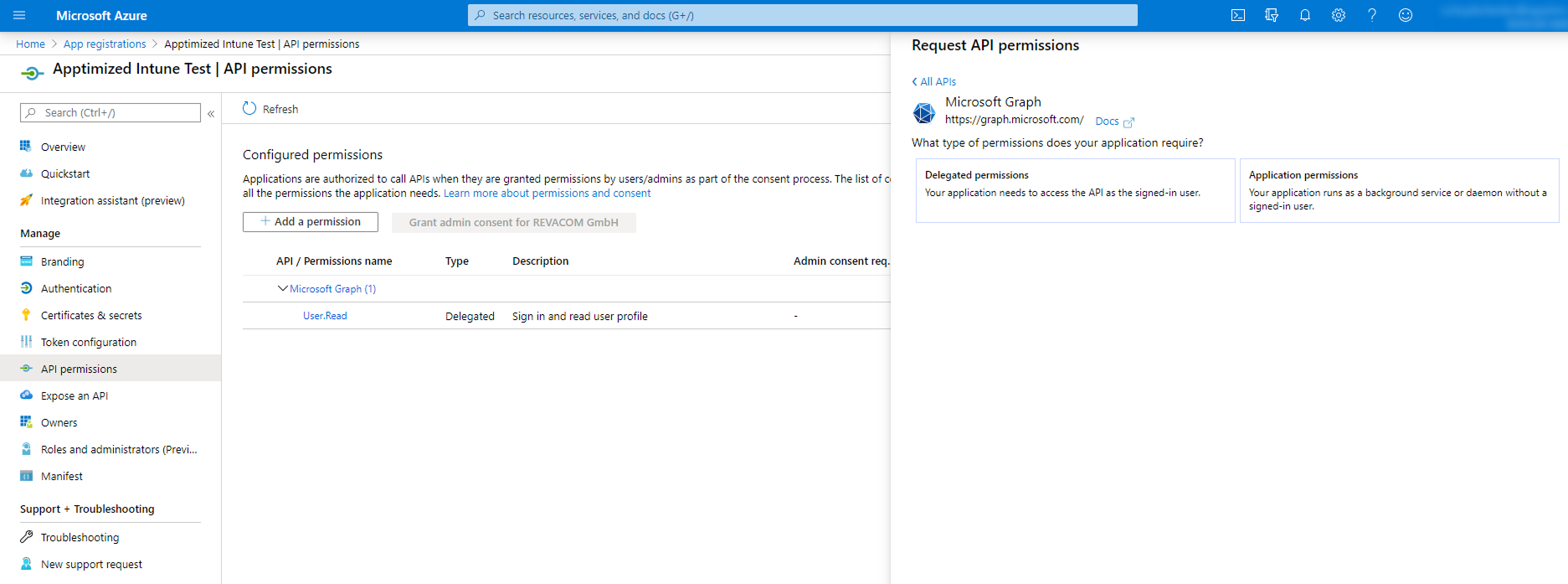Screen dimensions: 1568x584
Task: Click the app registration icon beside the page title
Action: [32, 74]
